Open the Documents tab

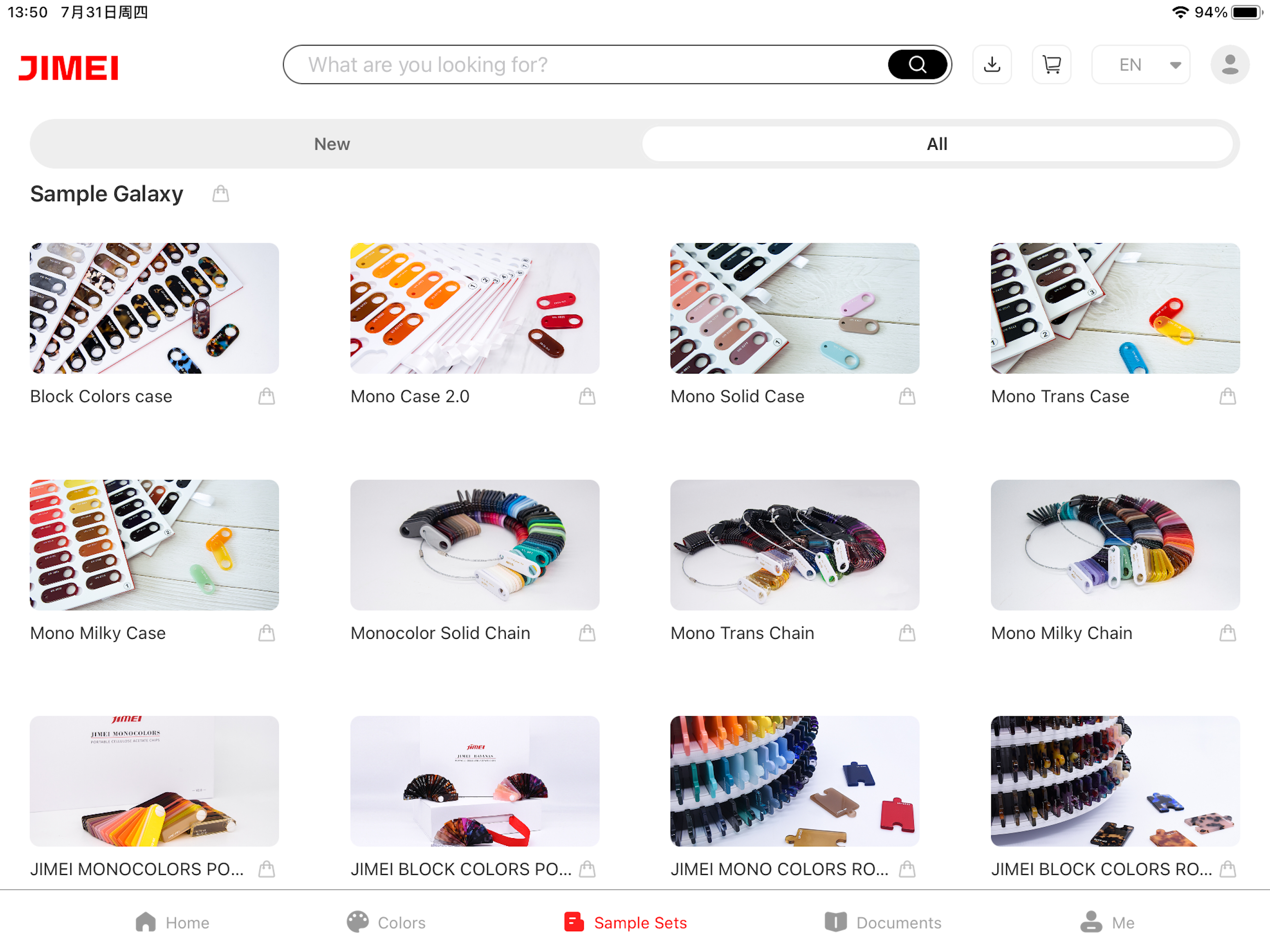point(882,922)
